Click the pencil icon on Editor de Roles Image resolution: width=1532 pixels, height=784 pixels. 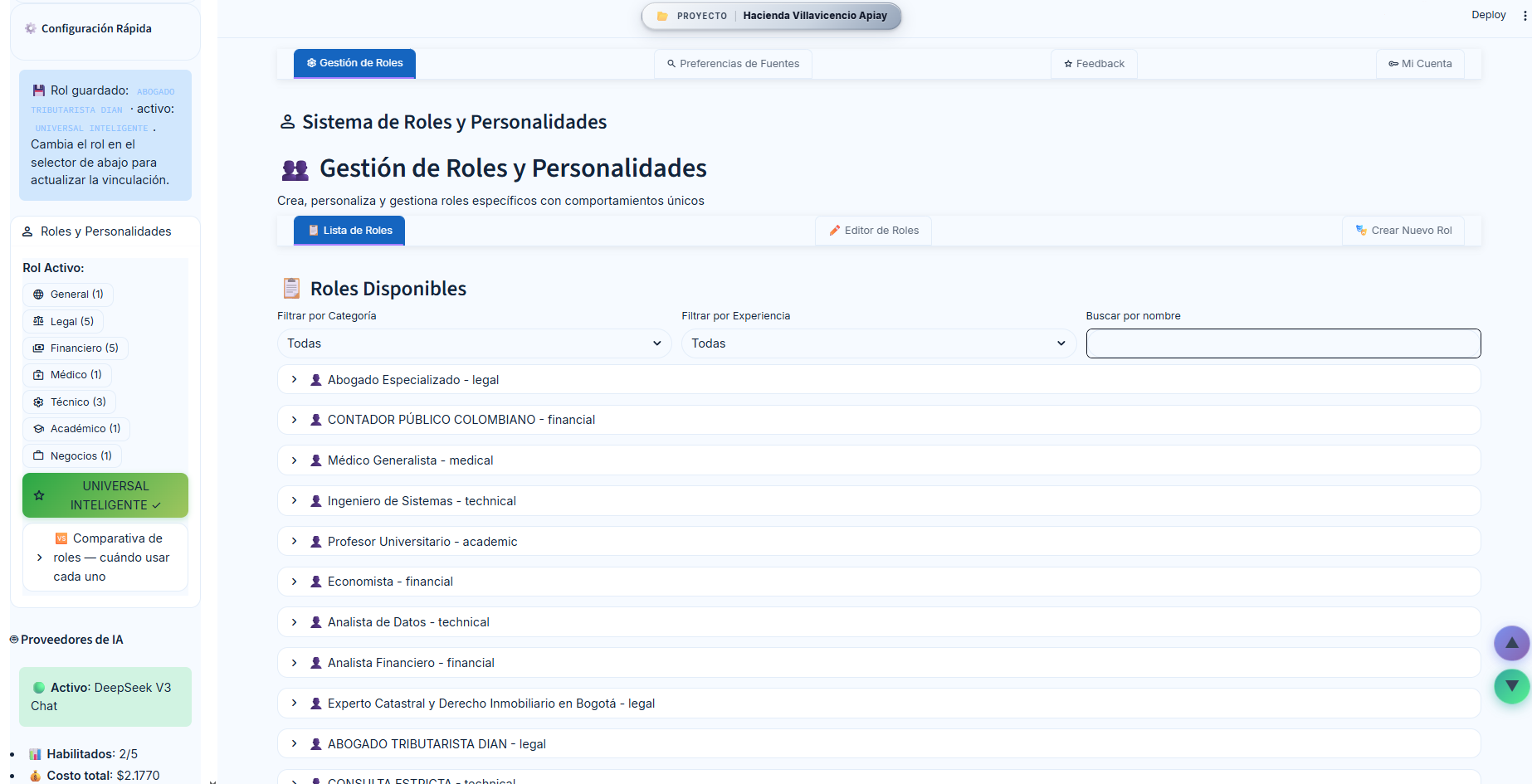[835, 231]
